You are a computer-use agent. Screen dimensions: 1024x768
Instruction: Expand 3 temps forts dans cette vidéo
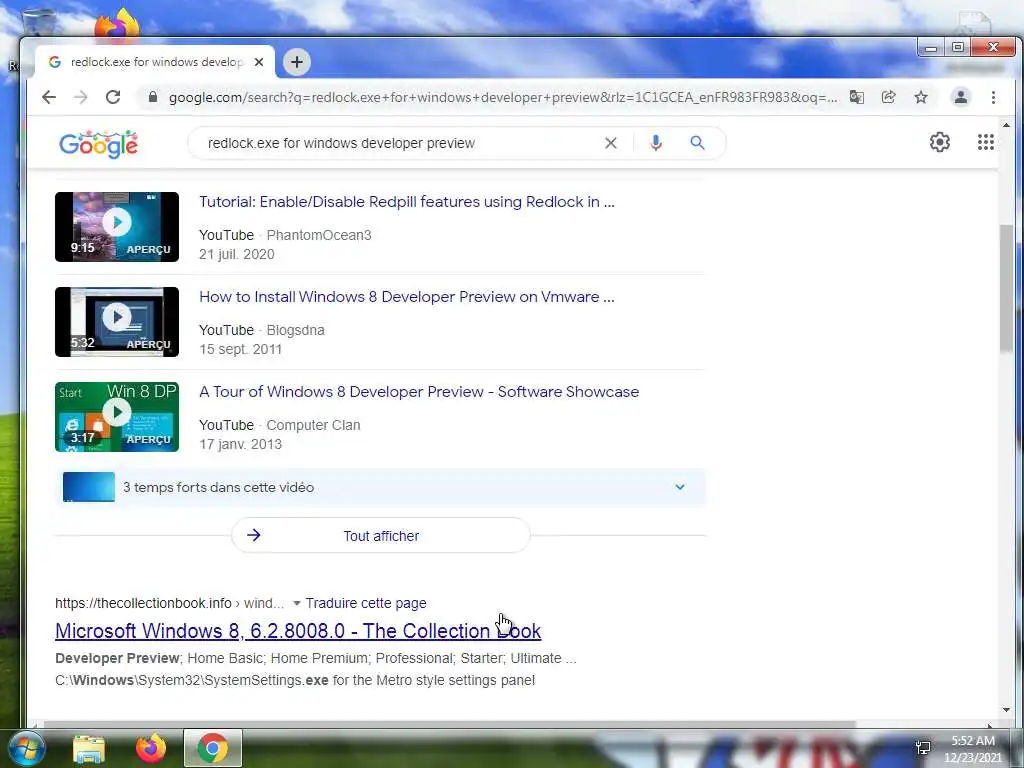[381, 487]
